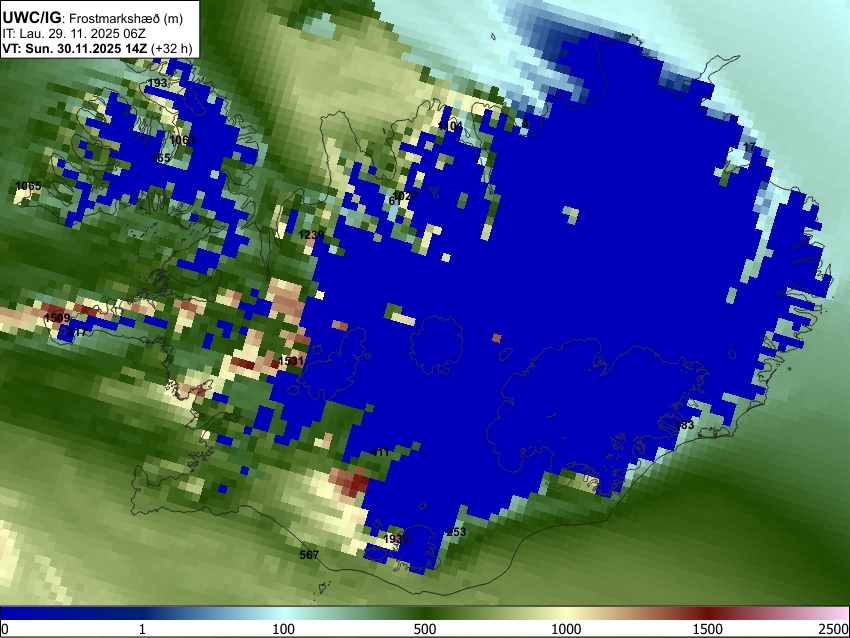Click the map value label '1104'
Screen dimensions: 850x638
pyautogui.click(x=450, y=126)
